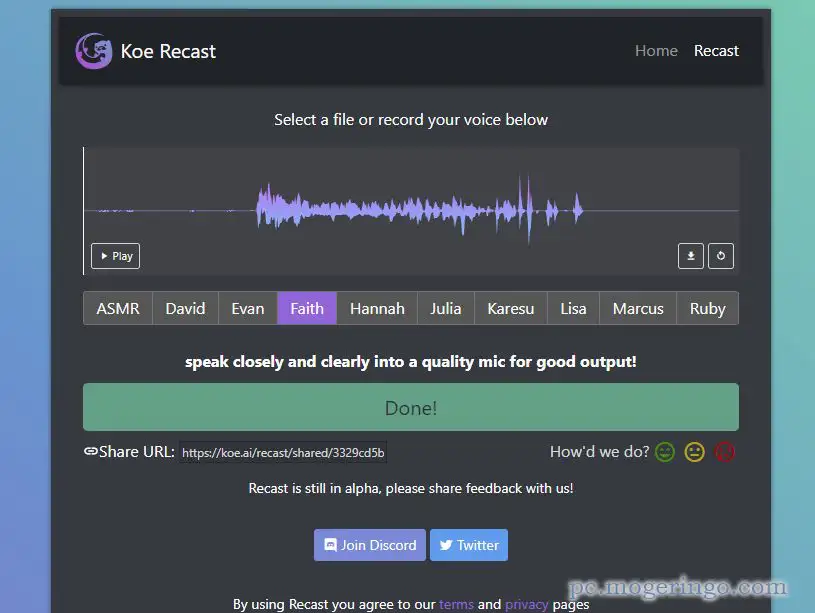815x613 pixels.
Task: Click the green Done! button
Action: coord(411,407)
